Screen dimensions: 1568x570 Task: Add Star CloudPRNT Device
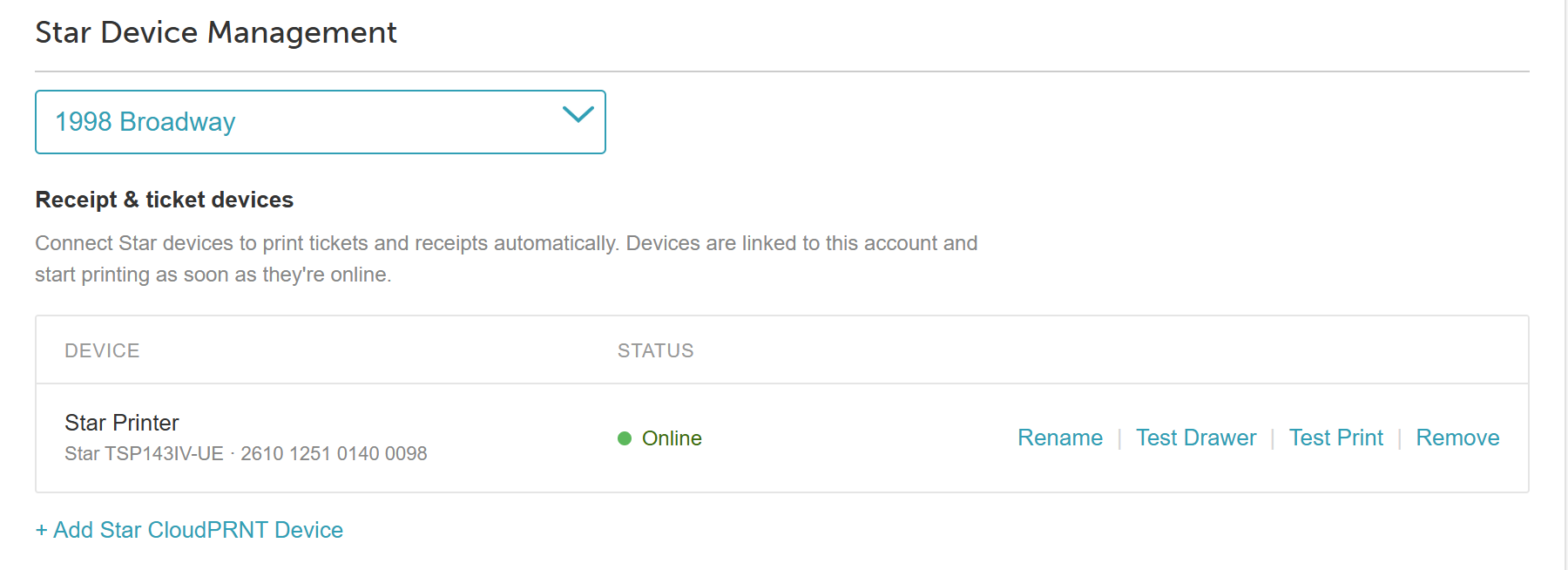click(x=189, y=530)
